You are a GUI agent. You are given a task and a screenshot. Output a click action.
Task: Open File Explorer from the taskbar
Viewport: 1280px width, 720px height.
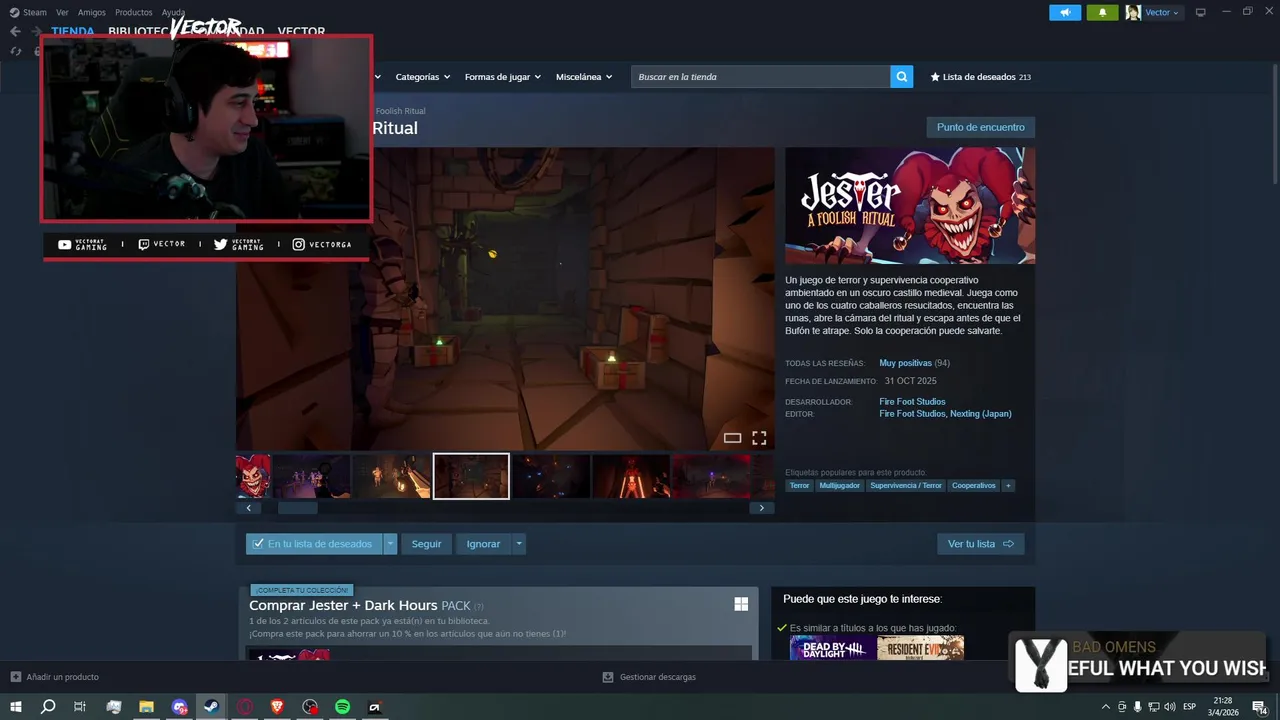146,707
